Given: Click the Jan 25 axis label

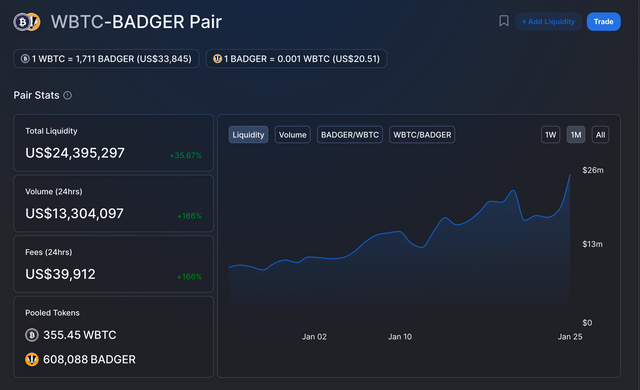Looking at the screenshot, I should pos(570,337).
